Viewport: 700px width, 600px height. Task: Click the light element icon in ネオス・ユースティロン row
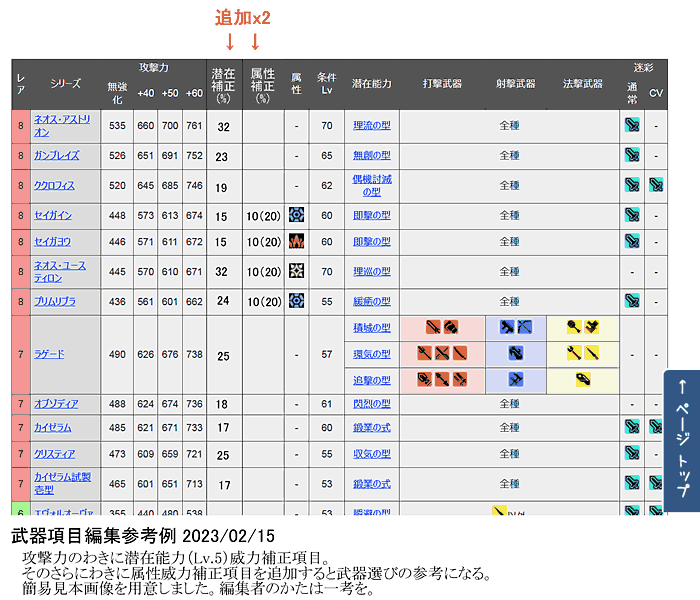(x=296, y=271)
